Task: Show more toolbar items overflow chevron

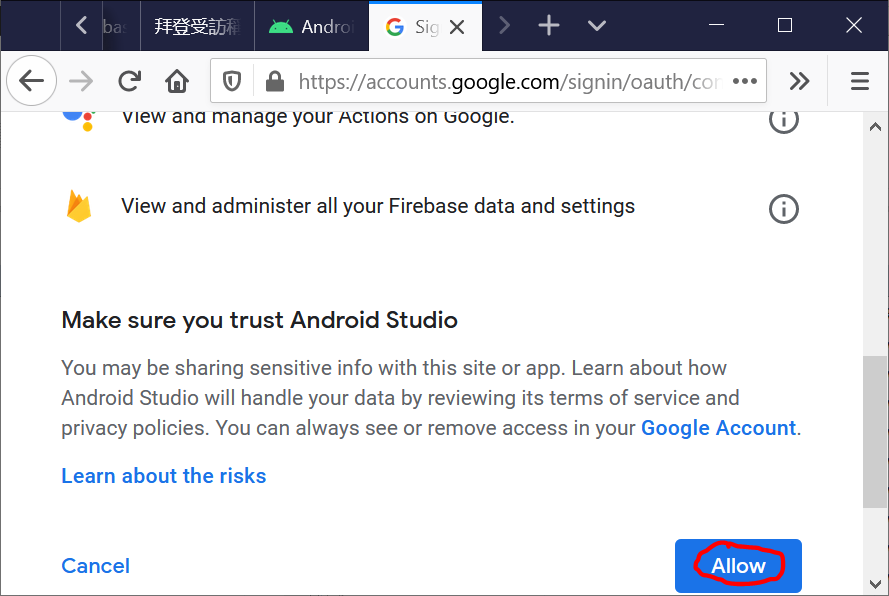Action: tap(799, 81)
